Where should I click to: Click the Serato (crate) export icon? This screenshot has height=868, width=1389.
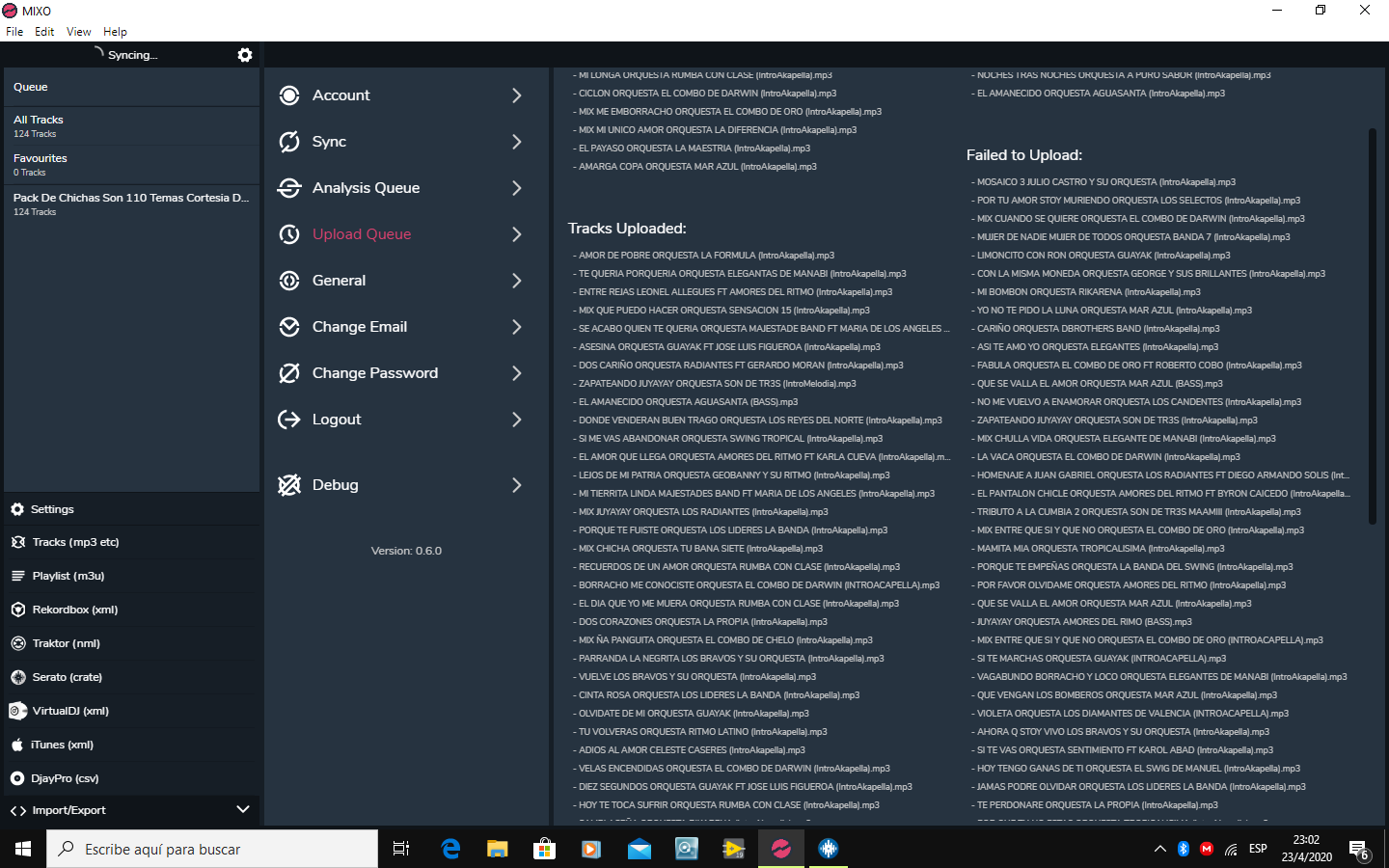[17, 677]
